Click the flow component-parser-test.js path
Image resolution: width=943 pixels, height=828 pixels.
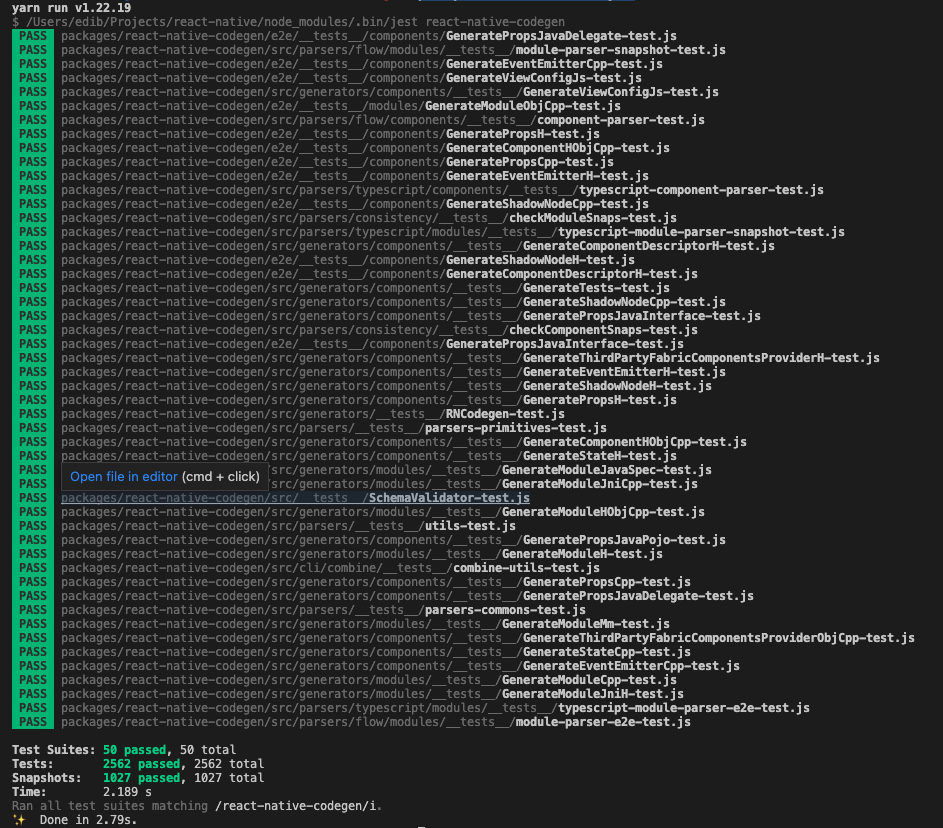click(383, 120)
